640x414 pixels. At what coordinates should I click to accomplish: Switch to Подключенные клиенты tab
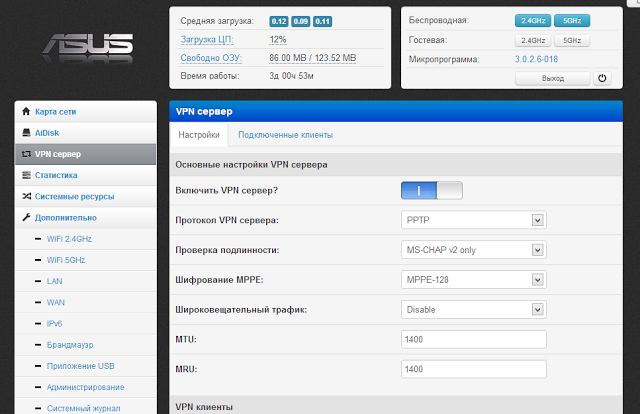tap(285, 135)
